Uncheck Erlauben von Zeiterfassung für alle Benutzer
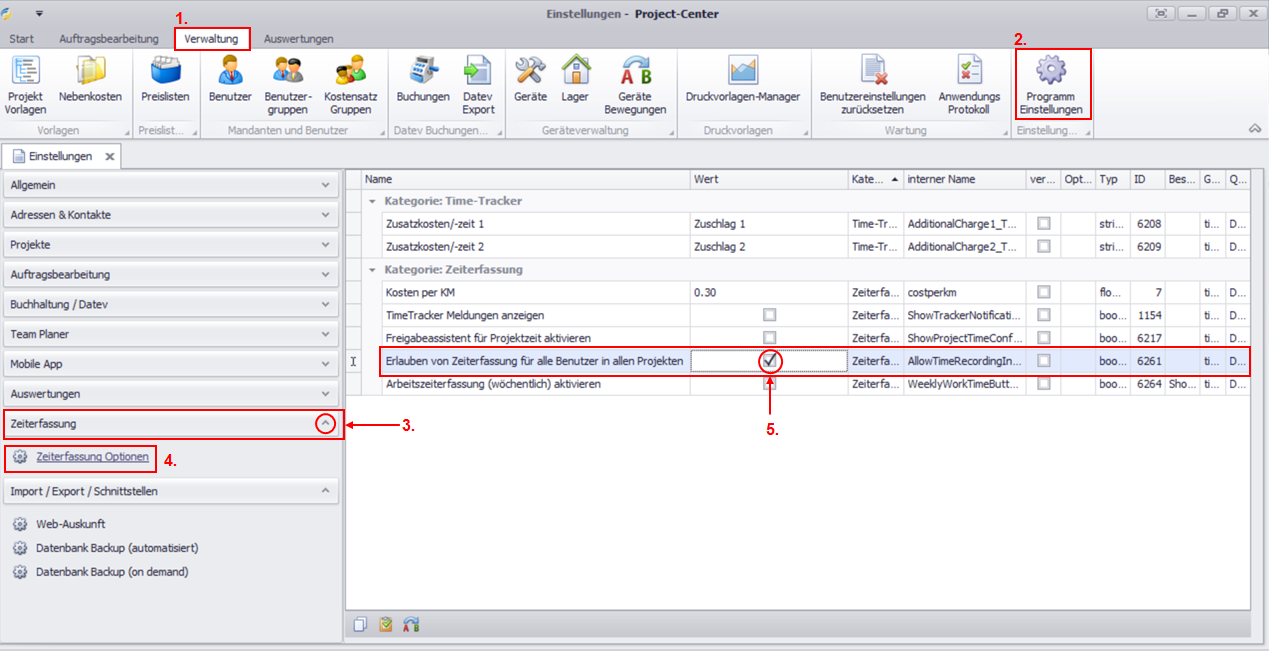The height and width of the screenshot is (651, 1269). 769,360
